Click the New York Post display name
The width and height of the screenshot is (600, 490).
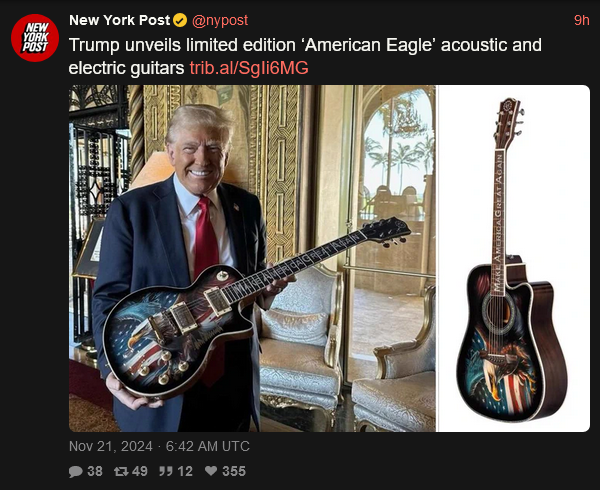(x=119, y=20)
